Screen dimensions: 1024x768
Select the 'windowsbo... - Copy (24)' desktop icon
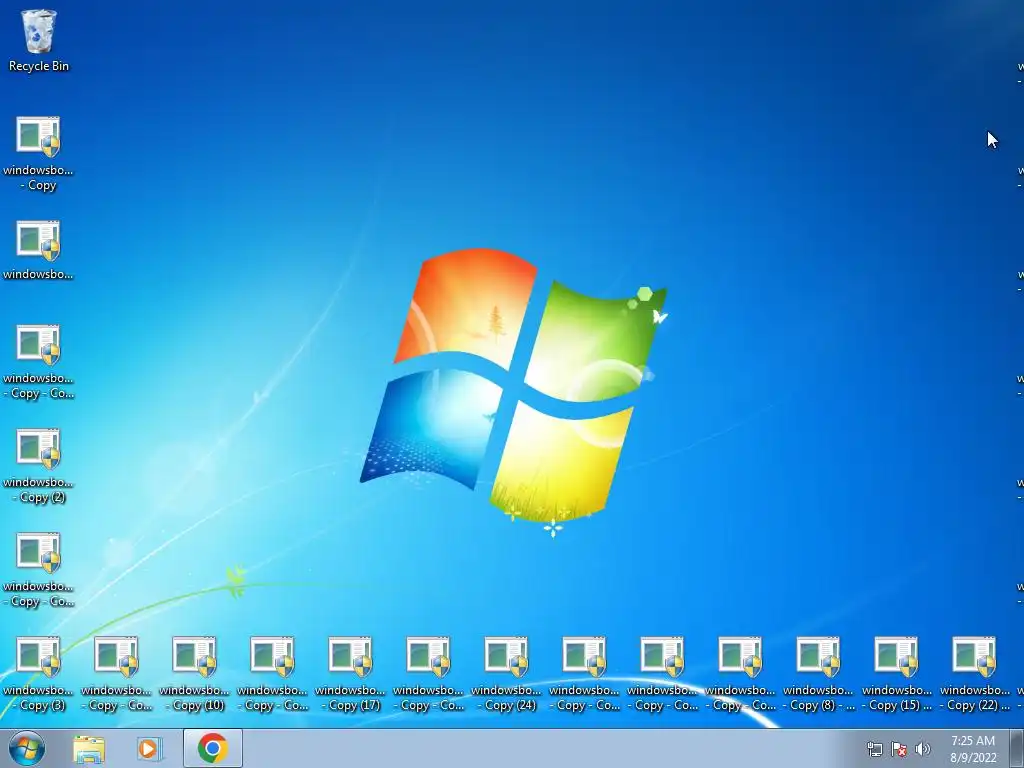(x=506, y=674)
